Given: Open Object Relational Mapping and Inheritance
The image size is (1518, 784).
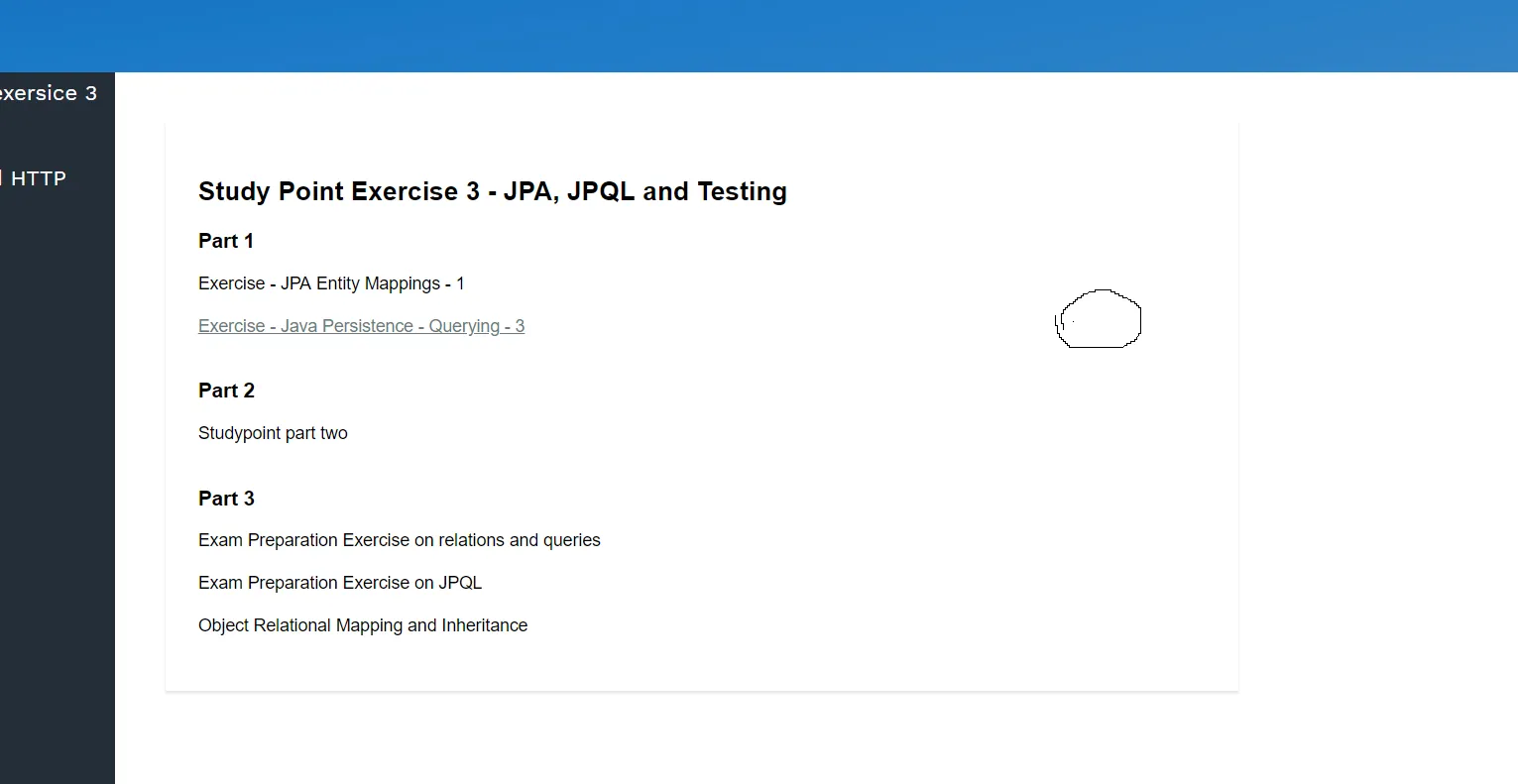Looking at the screenshot, I should tap(362, 625).
